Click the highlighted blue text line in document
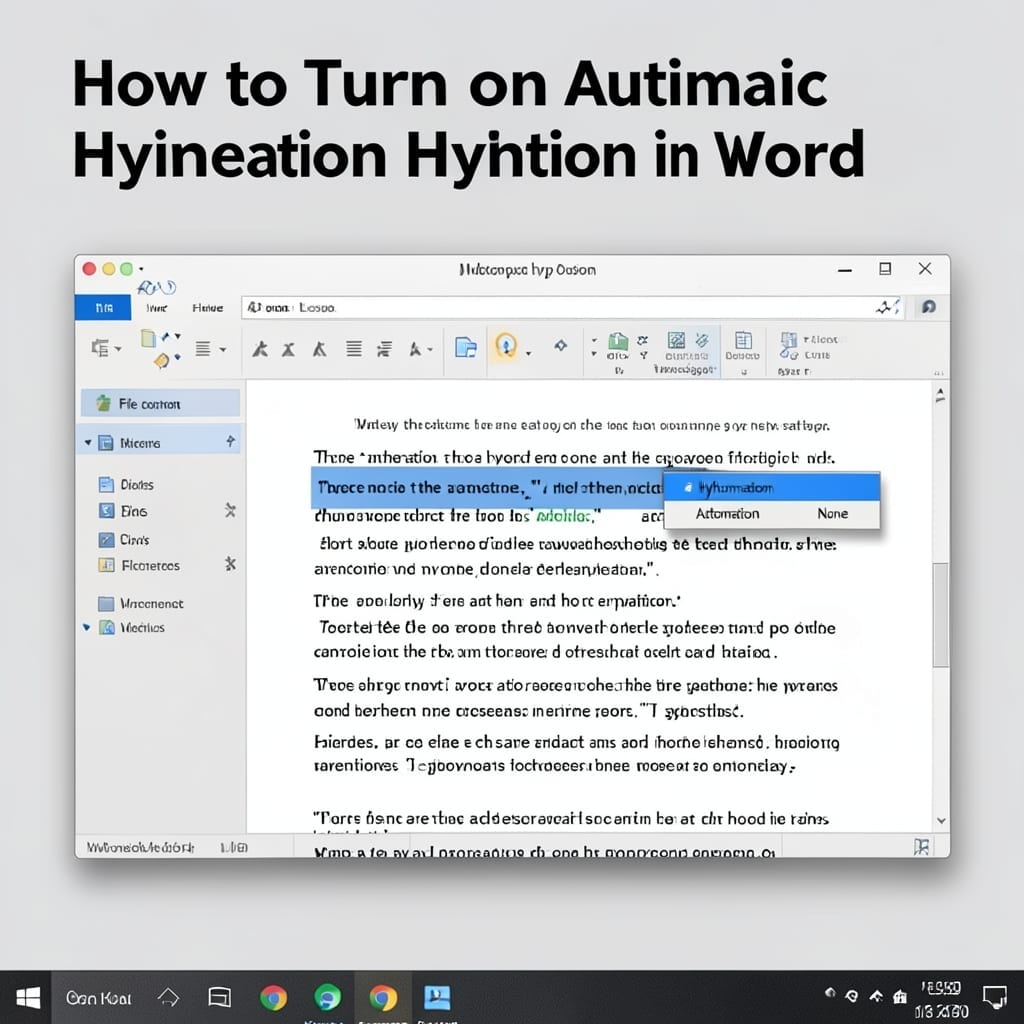This screenshot has width=1024, height=1024. (487, 488)
